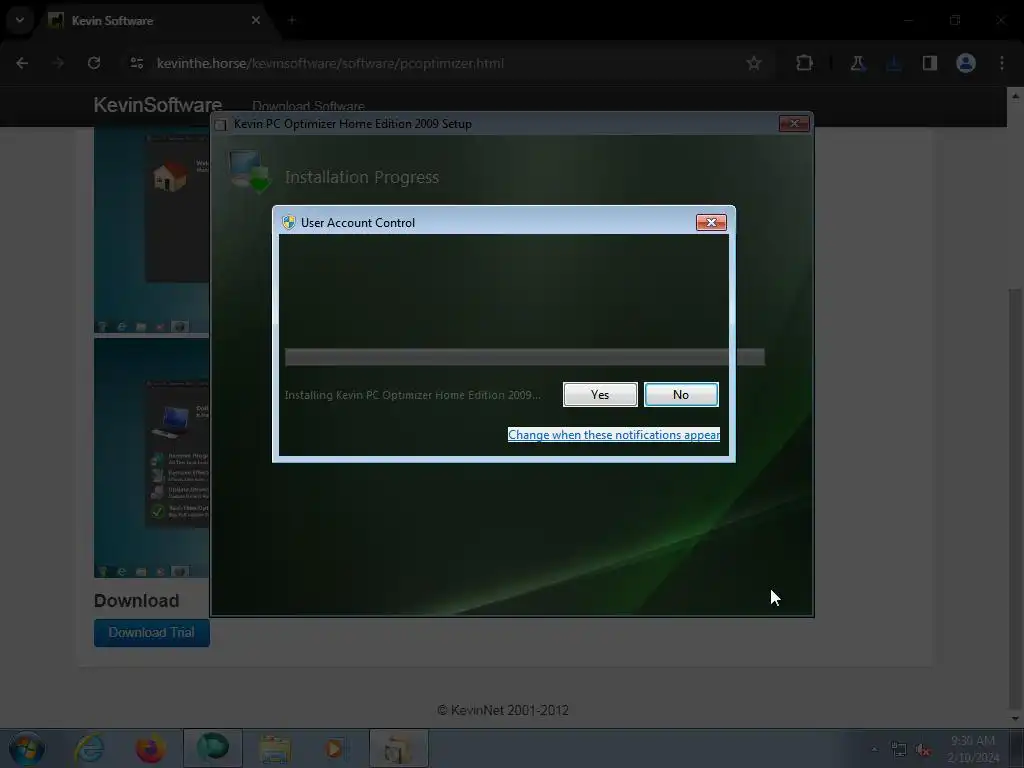Click the KevinNet 2001-2012 copyright text
The image size is (1024, 768).
503,710
